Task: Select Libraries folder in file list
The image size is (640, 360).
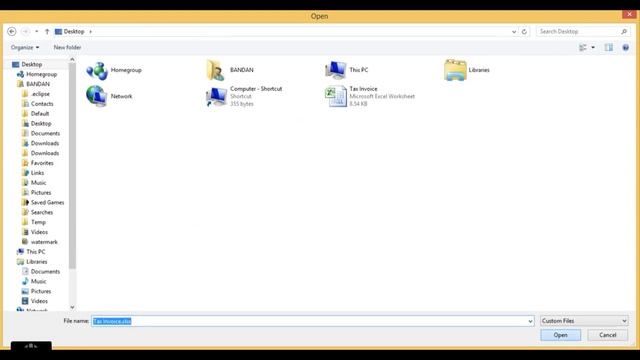Action: pyautogui.click(x=467, y=70)
